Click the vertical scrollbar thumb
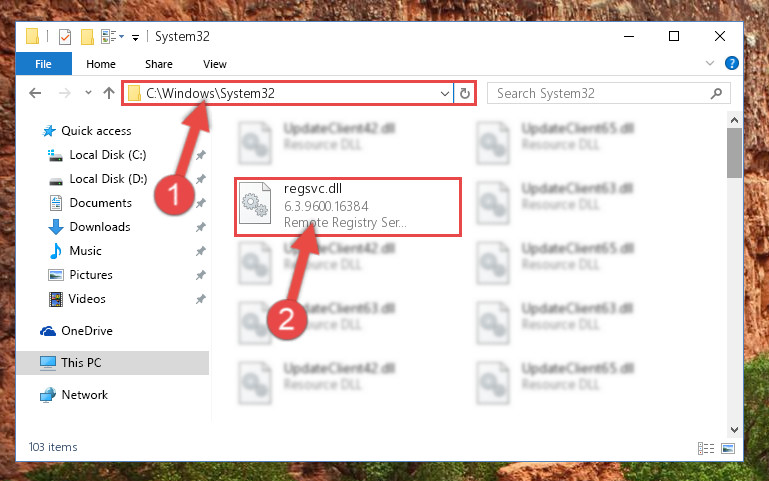Image resolution: width=769 pixels, height=481 pixels. [x=734, y=153]
